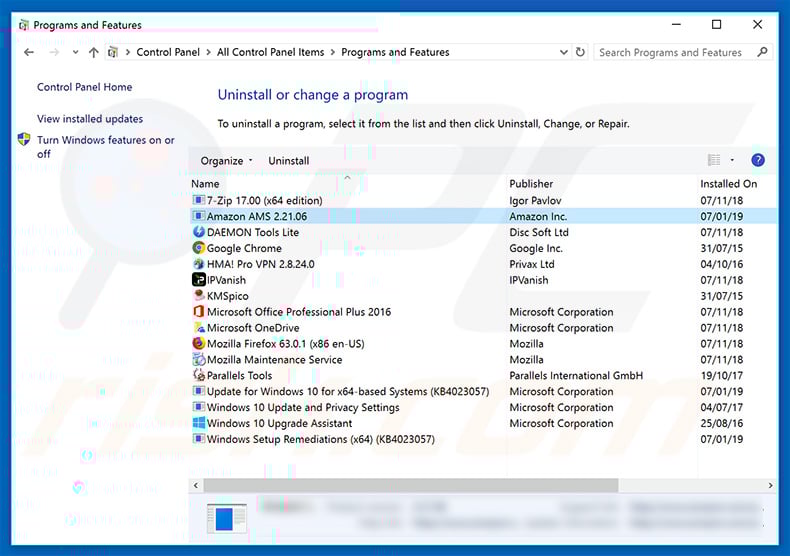Go up one level with up arrow
The width and height of the screenshot is (790, 556).
[x=93, y=52]
